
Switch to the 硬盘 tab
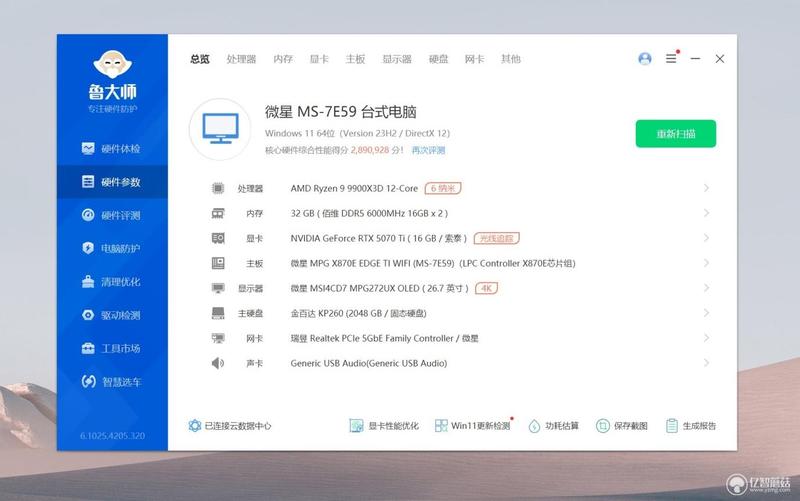pyautogui.click(x=438, y=59)
